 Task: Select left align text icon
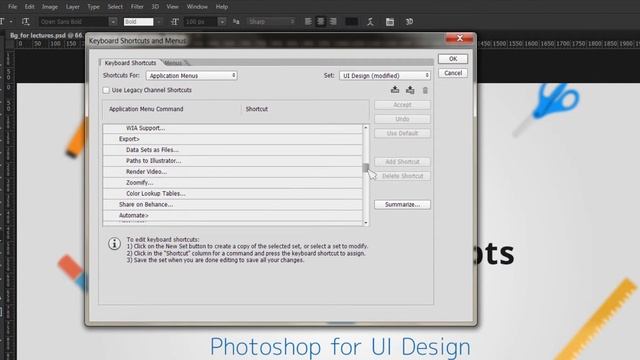pos(308,21)
